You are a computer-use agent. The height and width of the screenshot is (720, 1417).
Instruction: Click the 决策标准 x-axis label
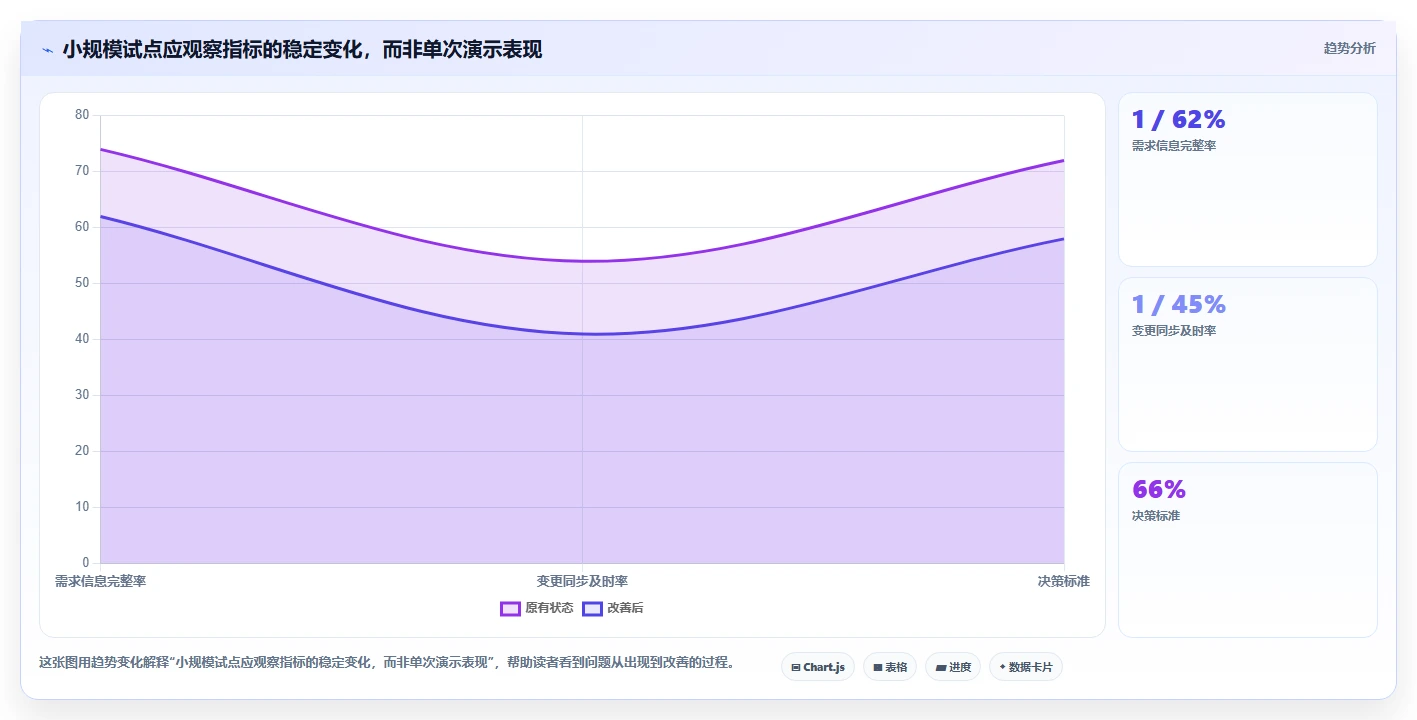[1064, 581]
